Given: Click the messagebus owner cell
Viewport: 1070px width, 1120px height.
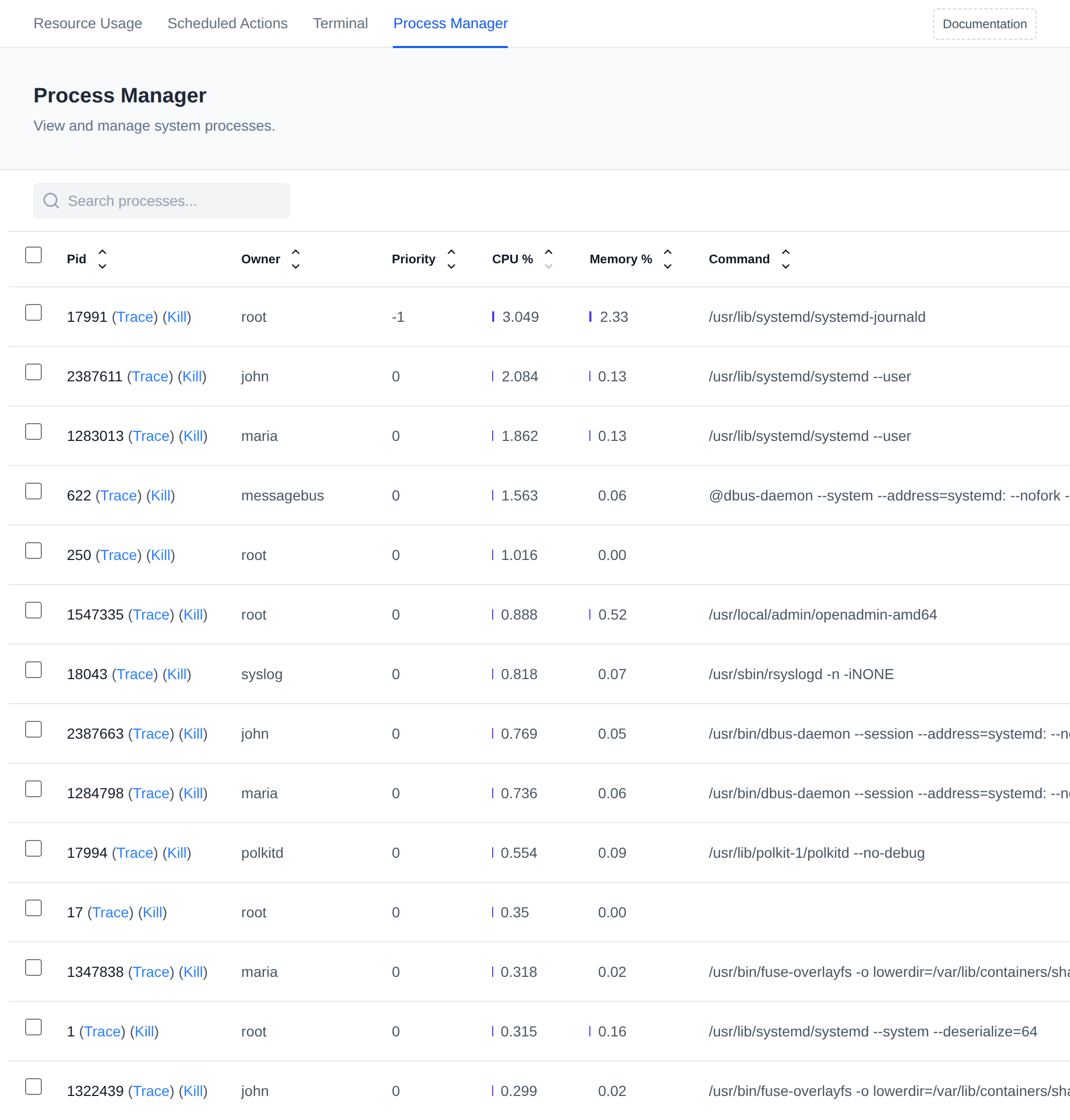Looking at the screenshot, I should click(x=282, y=496).
